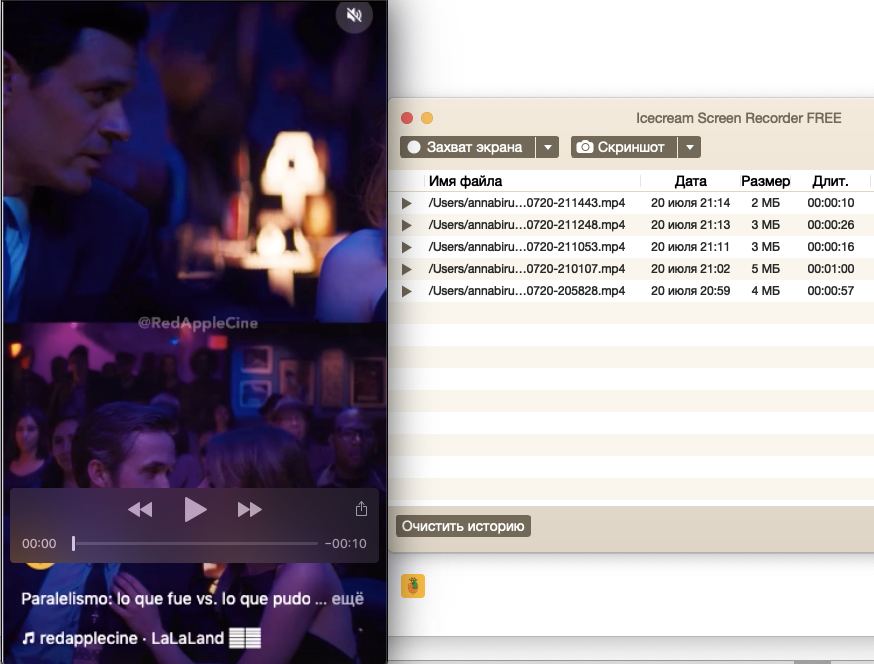Play the recording 0720-210107.mp4
Viewport: 874px width, 664px height.
(406, 269)
